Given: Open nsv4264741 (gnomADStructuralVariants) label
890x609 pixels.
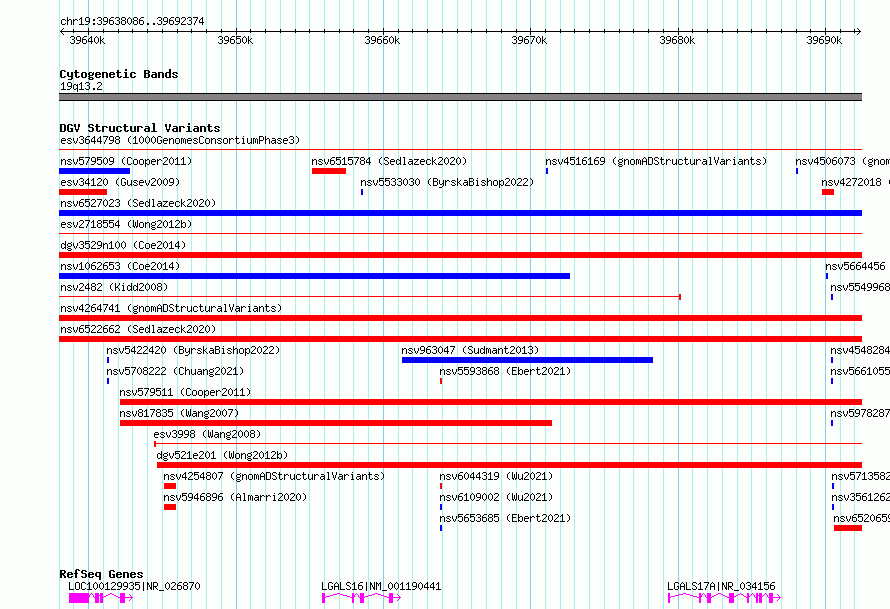Looking at the screenshot, I should click(171, 308).
